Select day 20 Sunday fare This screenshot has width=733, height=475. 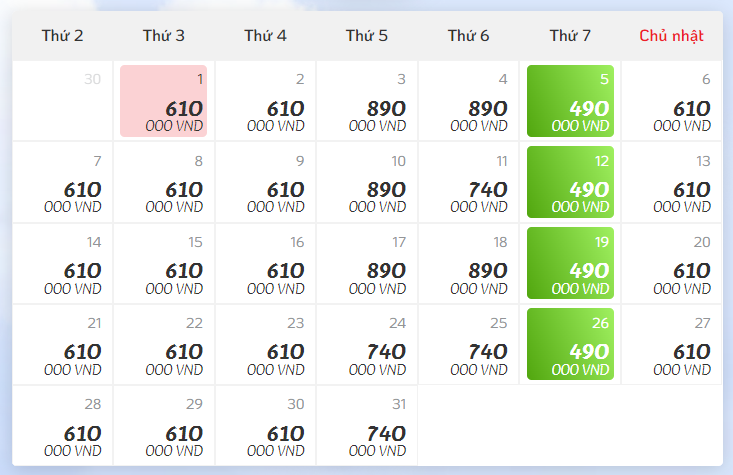(672, 263)
